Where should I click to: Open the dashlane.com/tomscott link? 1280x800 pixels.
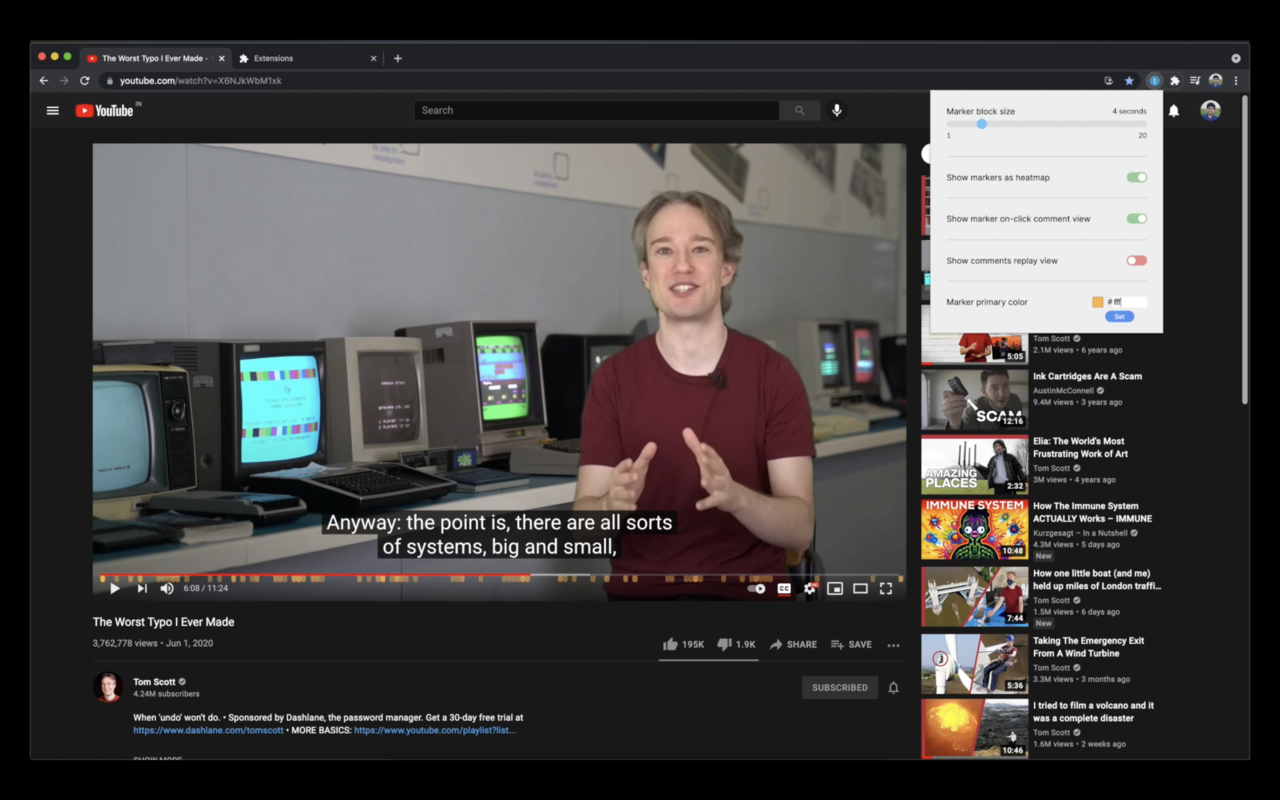(208, 730)
